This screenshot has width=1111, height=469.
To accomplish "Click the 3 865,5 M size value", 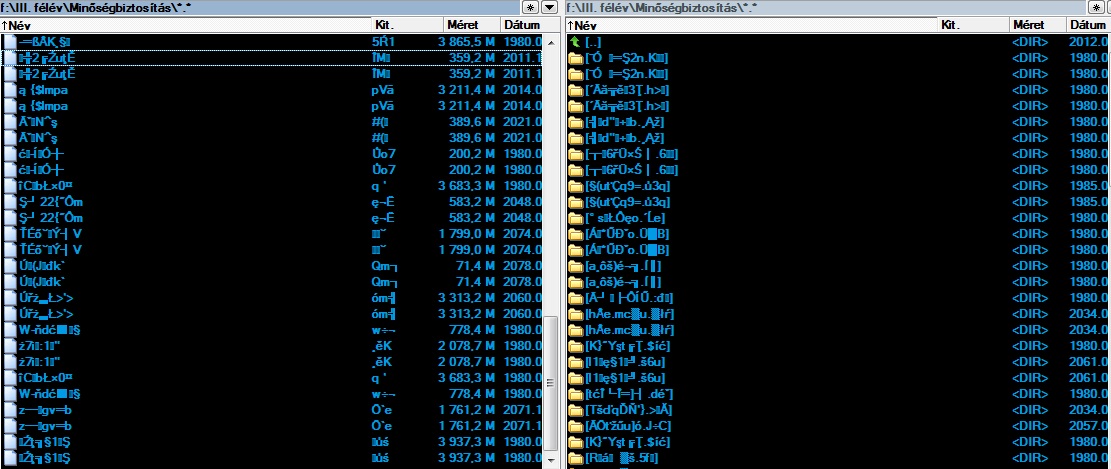I will [x=464, y=42].
